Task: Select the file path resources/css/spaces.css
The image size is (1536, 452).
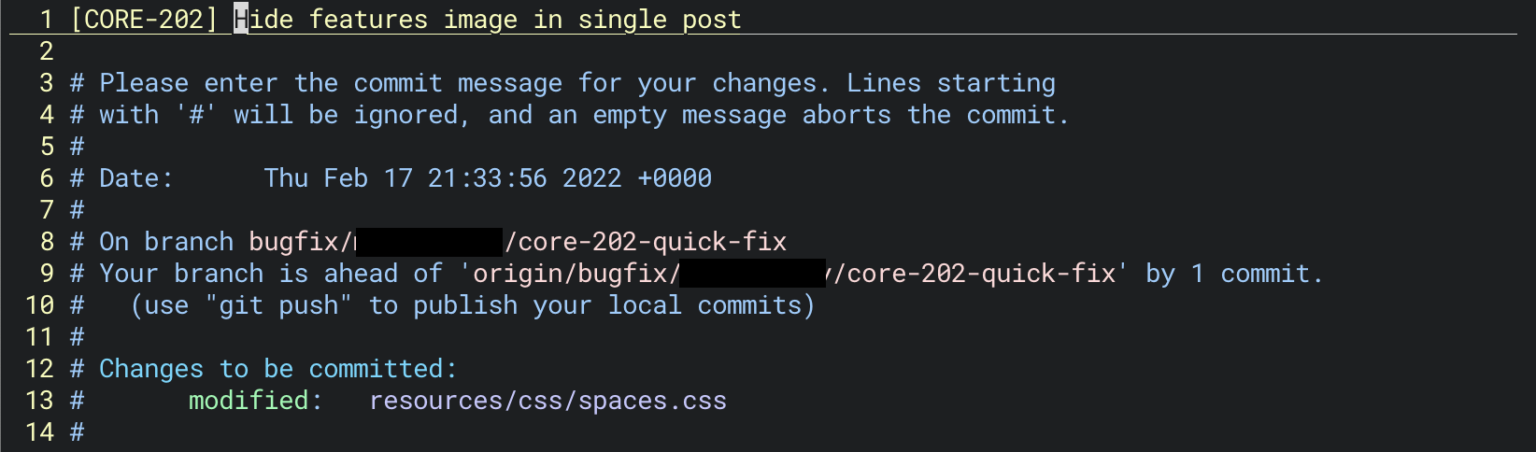Action: tap(548, 401)
